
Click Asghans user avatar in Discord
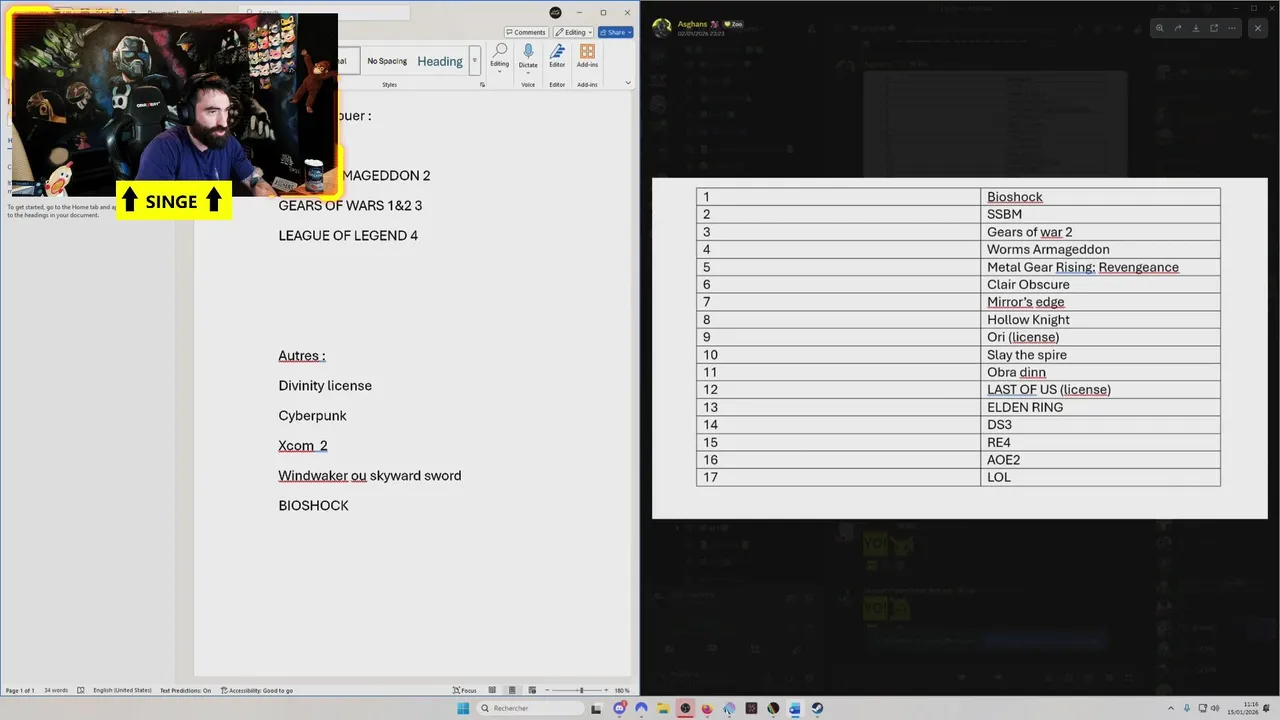coord(661,28)
